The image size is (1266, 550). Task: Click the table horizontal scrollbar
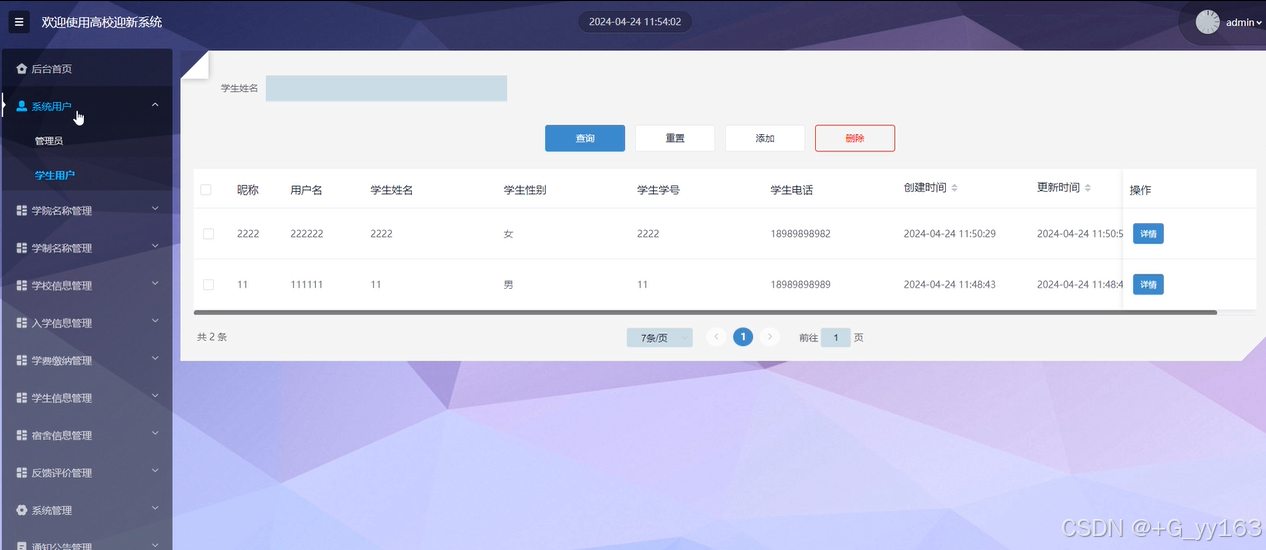[x=705, y=312]
